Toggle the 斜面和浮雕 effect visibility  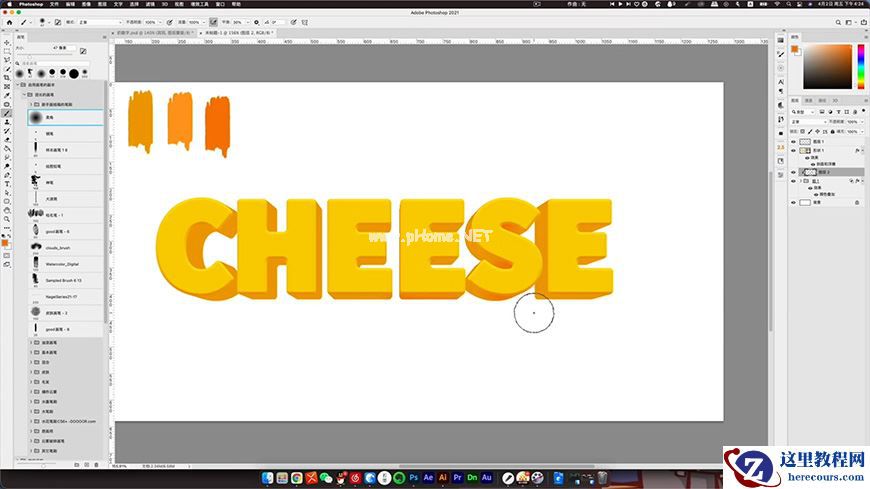[814, 164]
